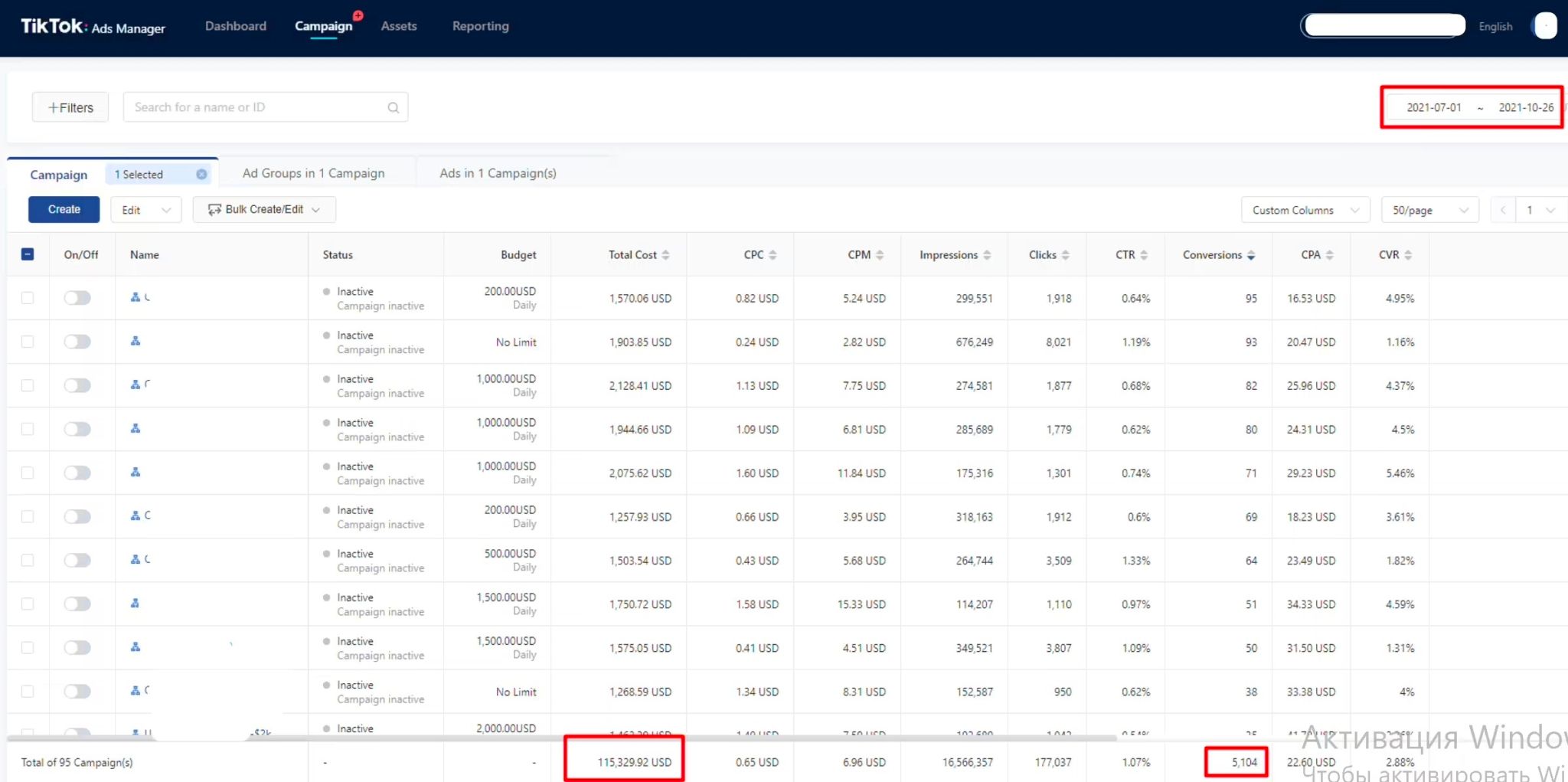Click 'Total of 95 Campaign(s)' text
Viewport: 1568px width, 782px height.
[77, 762]
